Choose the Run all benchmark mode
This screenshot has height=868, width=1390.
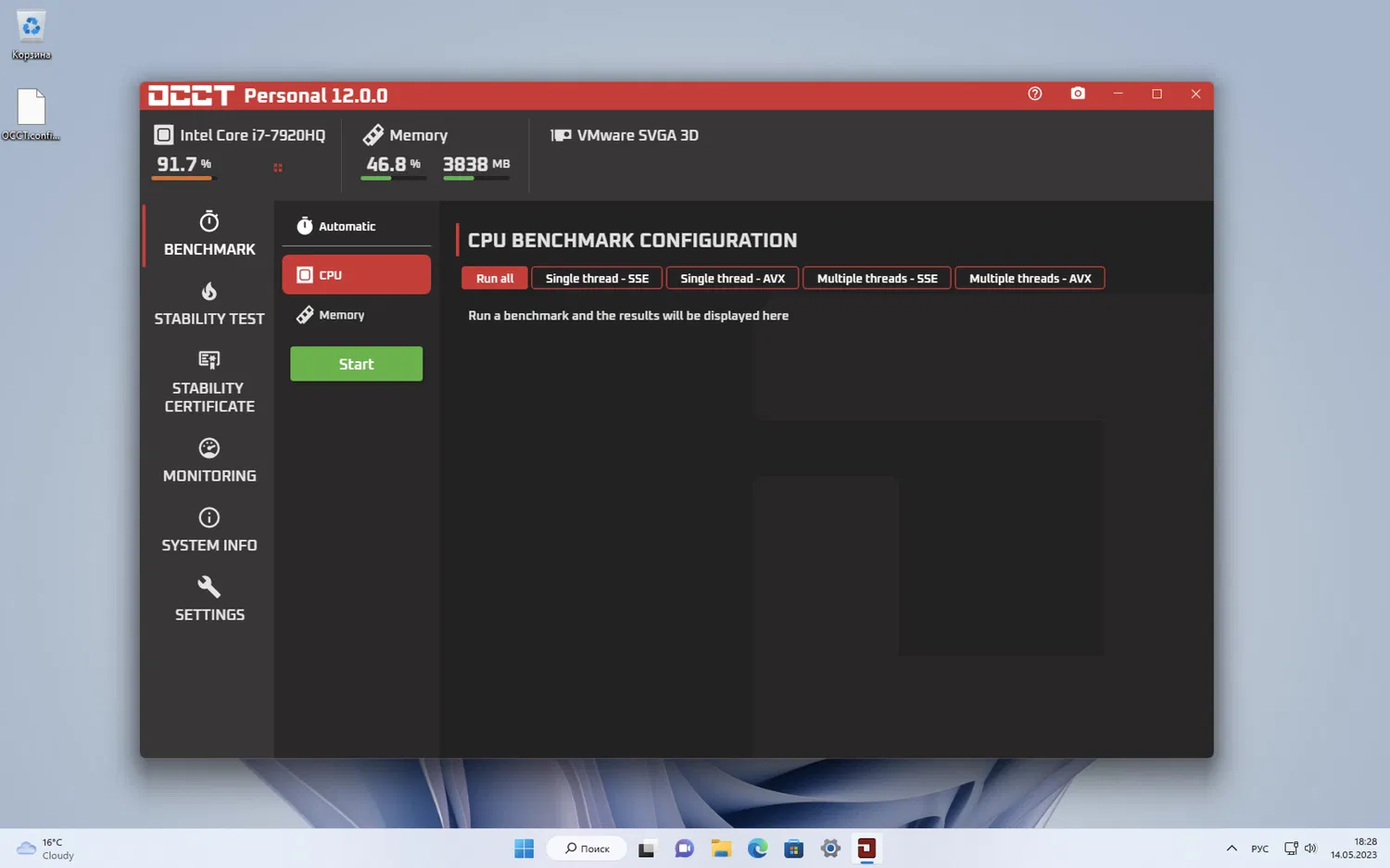point(495,278)
